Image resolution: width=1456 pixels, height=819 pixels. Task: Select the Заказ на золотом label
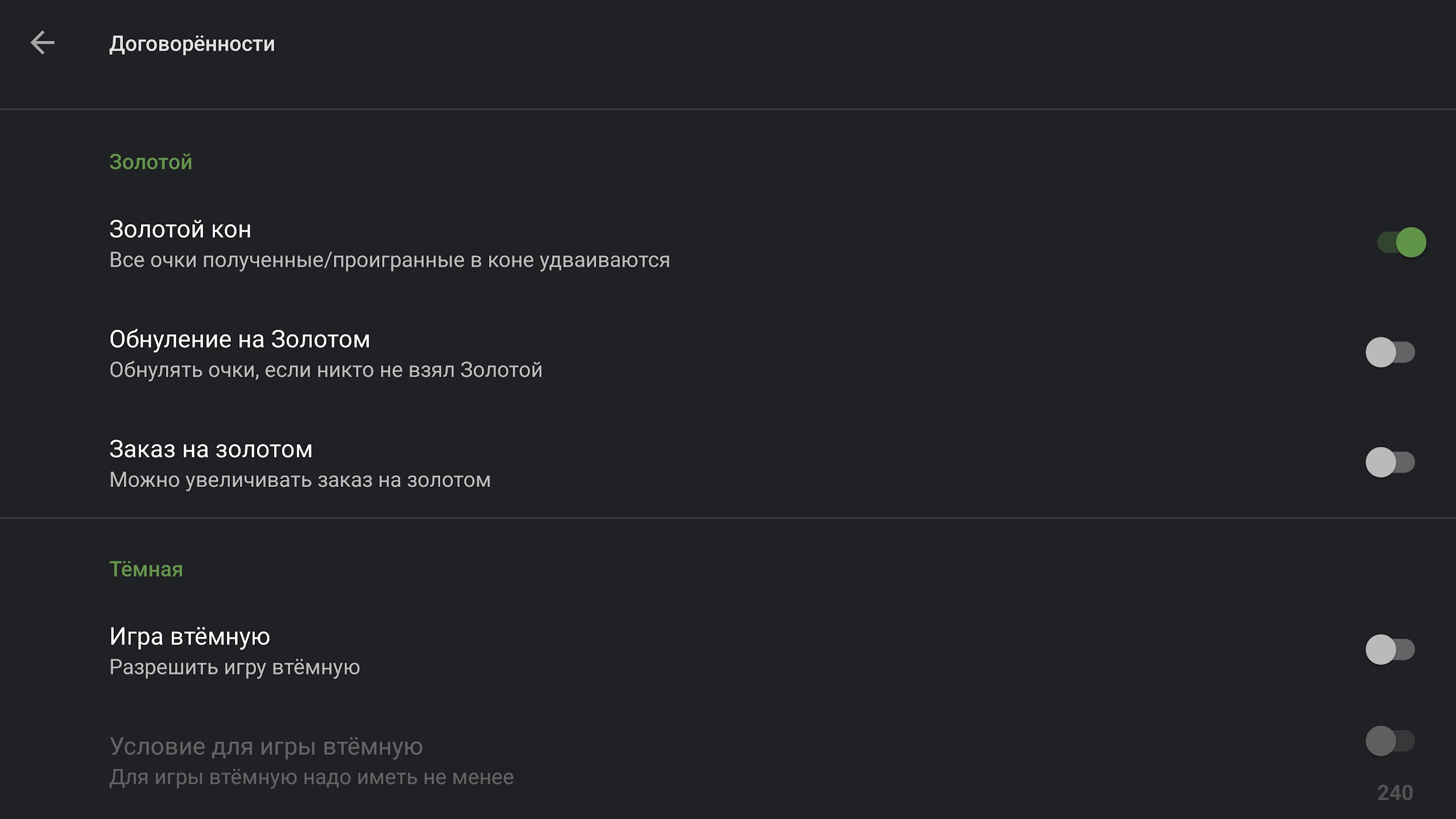pos(210,449)
